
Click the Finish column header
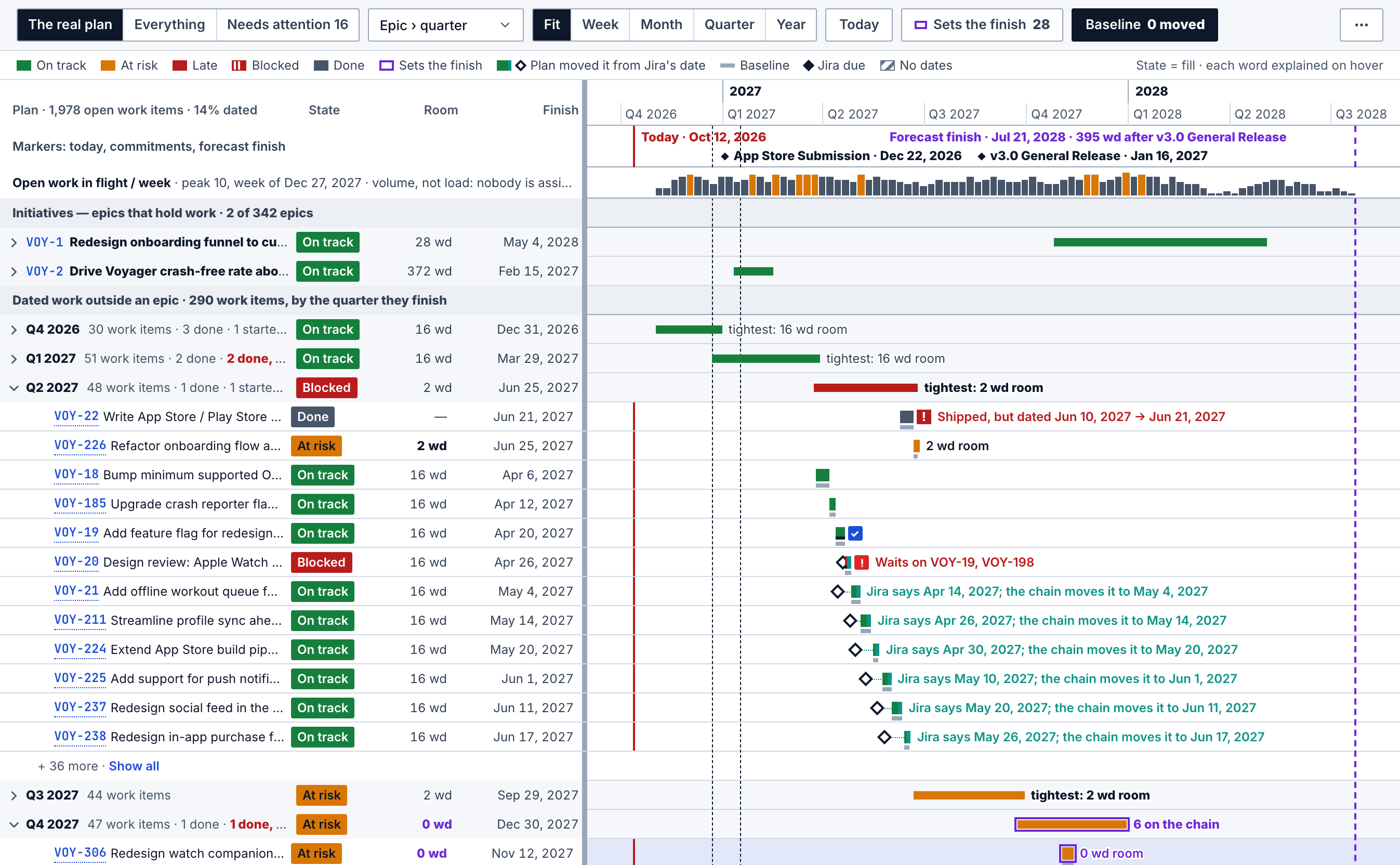click(560, 110)
